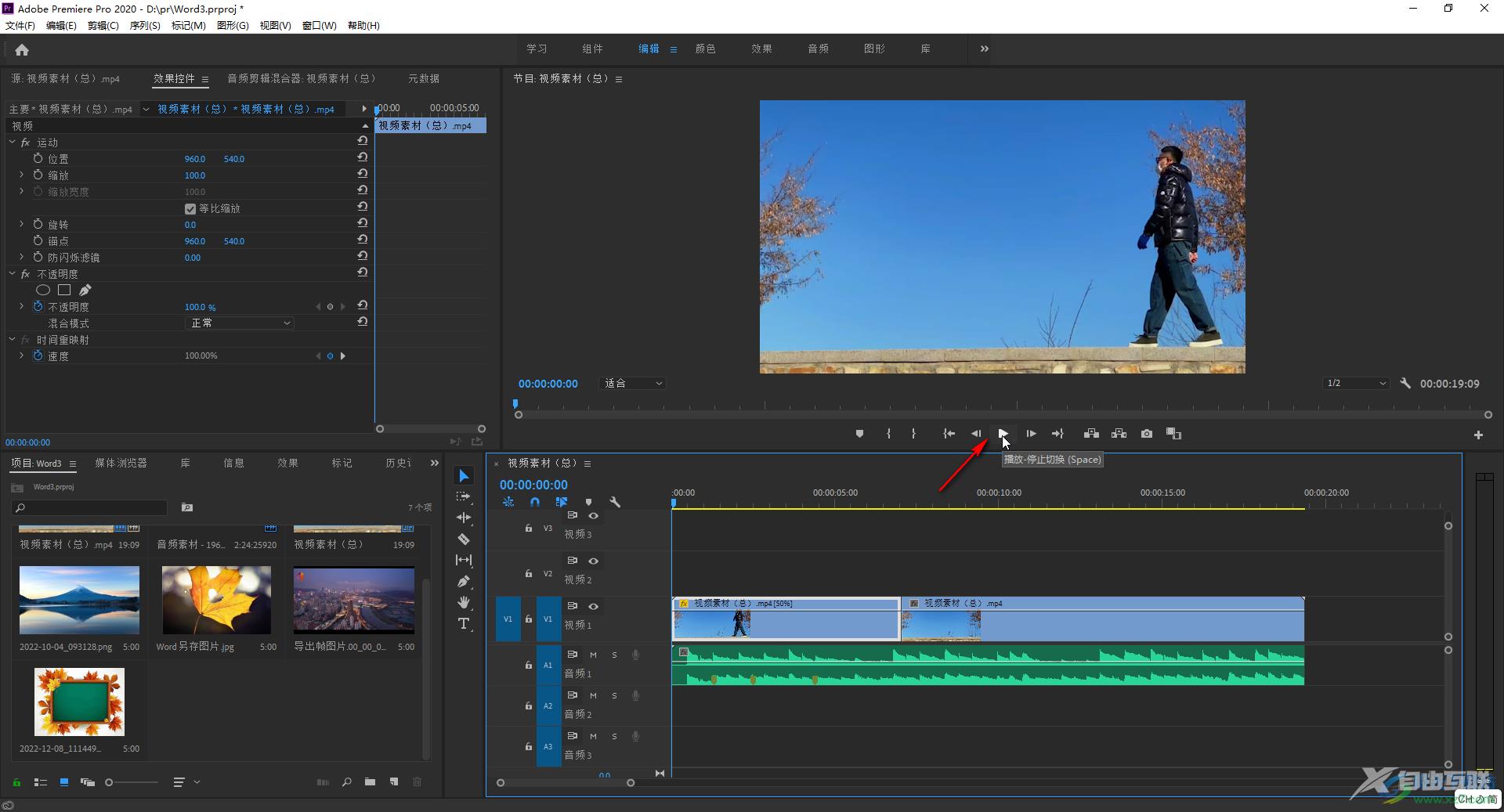Mute audio track A1
1504x812 pixels.
point(593,655)
